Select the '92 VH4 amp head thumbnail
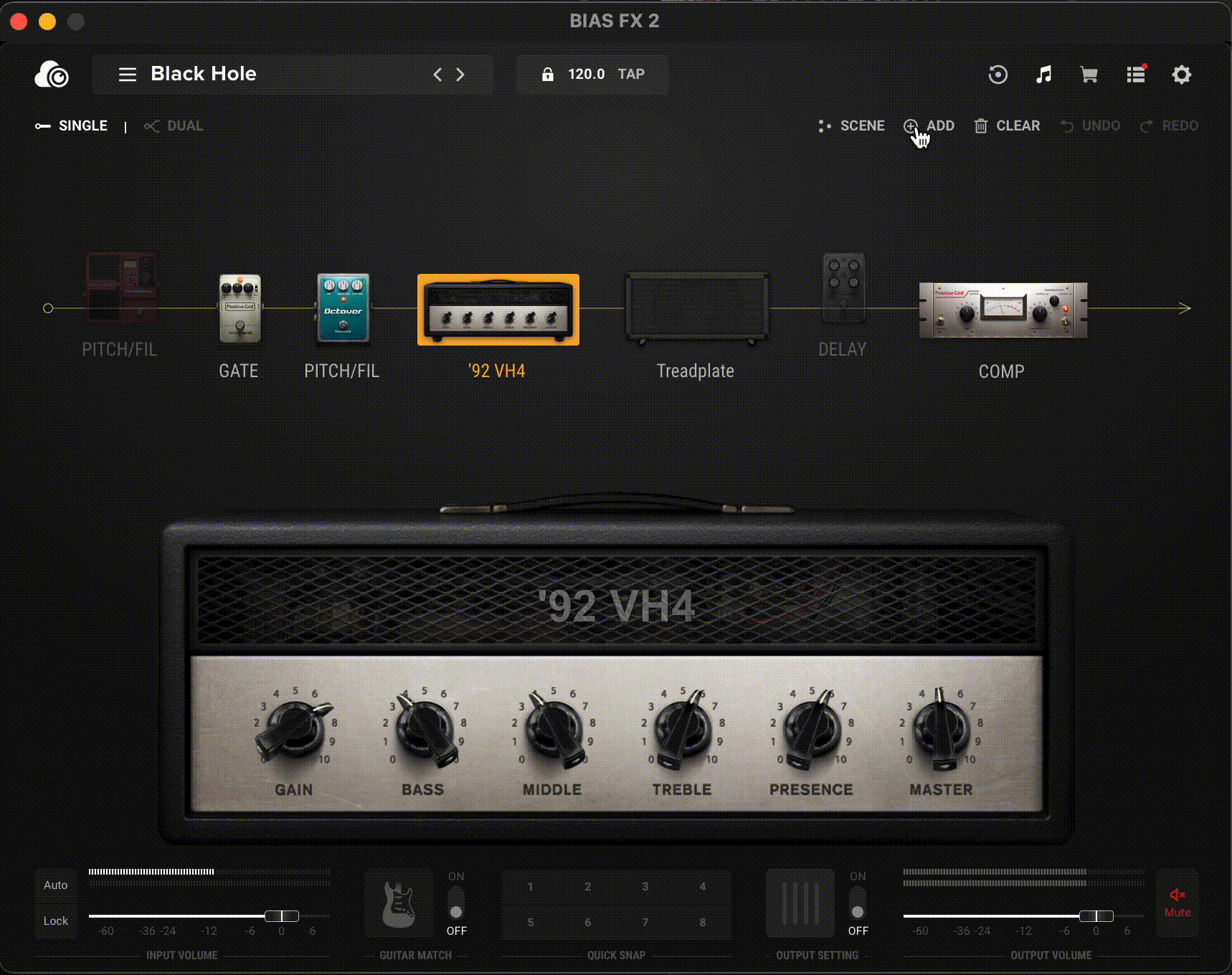The image size is (1232, 975). point(498,310)
